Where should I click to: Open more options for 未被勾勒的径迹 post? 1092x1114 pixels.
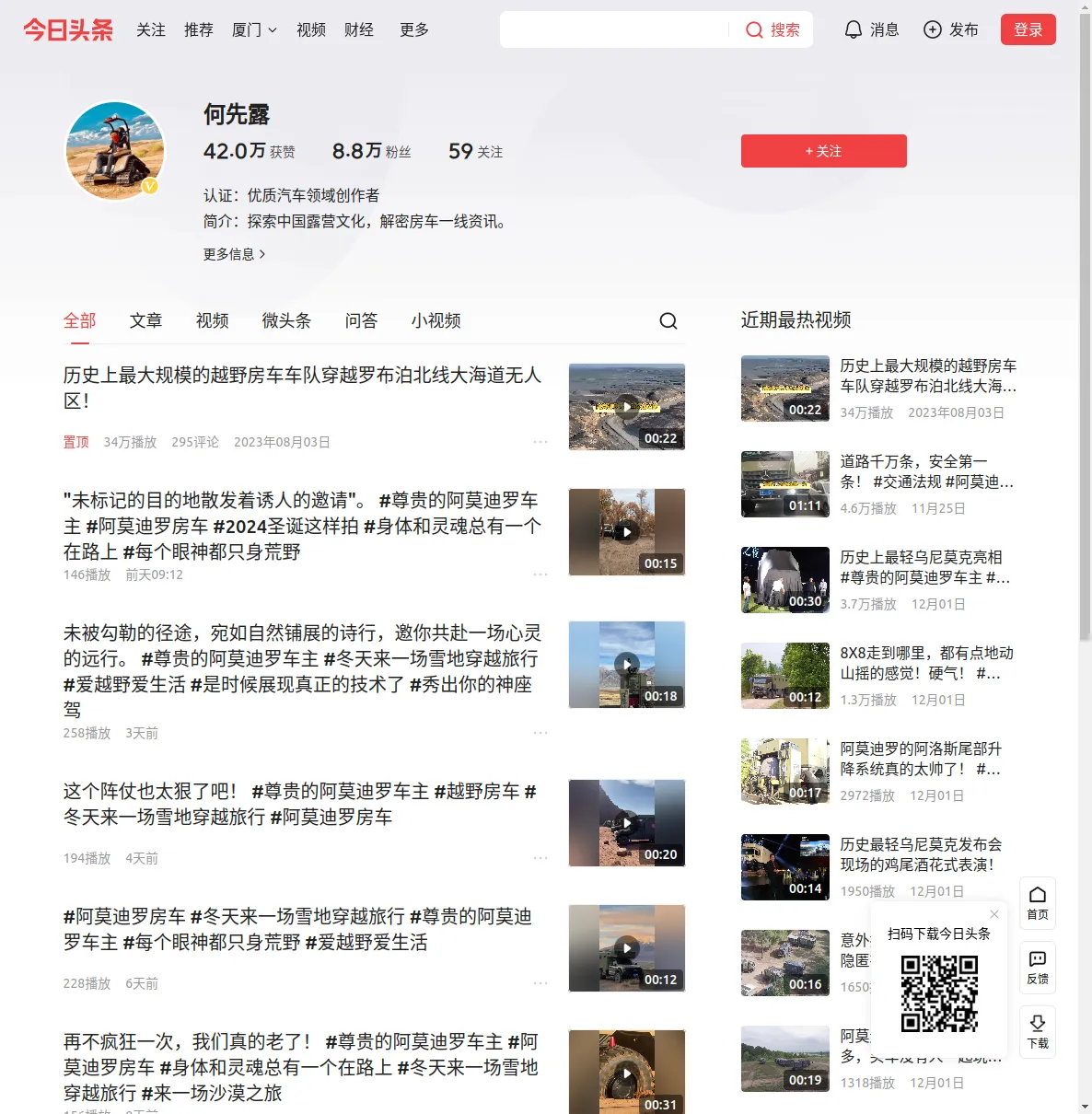click(540, 733)
